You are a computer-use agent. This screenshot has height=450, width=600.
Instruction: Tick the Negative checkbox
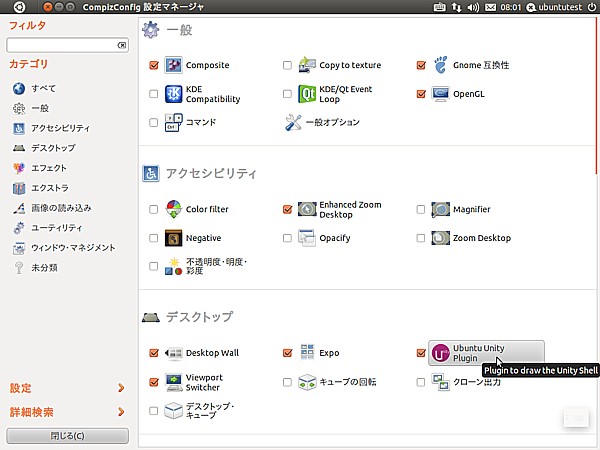(153, 238)
